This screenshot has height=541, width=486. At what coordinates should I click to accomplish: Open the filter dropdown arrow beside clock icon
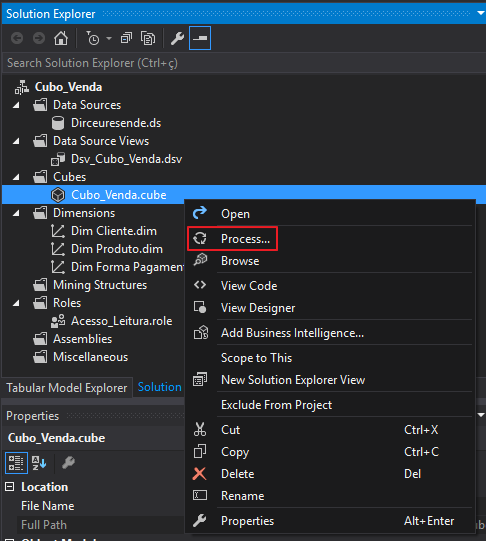[x=109, y=38]
